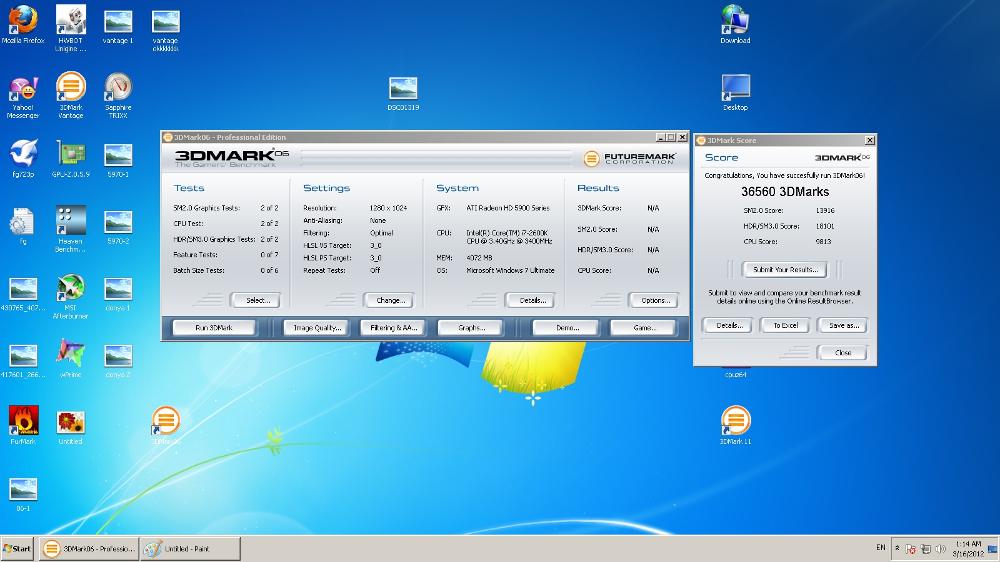Open the Heaven Benchmark desktop shortcut
The image size is (1000, 562).
click(71, 228)
